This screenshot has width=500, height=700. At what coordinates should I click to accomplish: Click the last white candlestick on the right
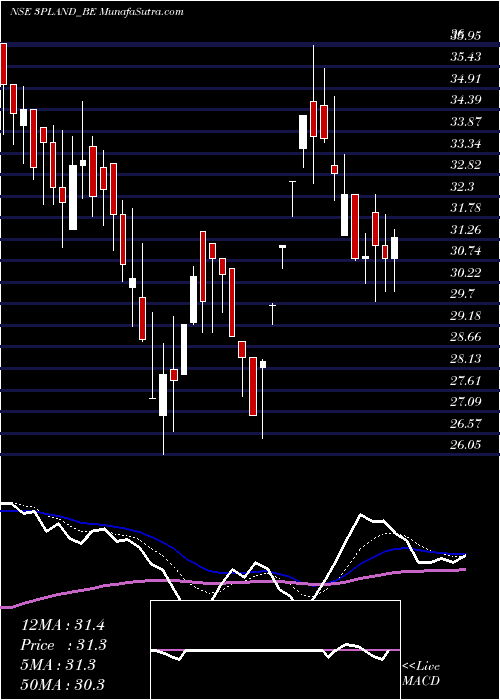(395, 248)
